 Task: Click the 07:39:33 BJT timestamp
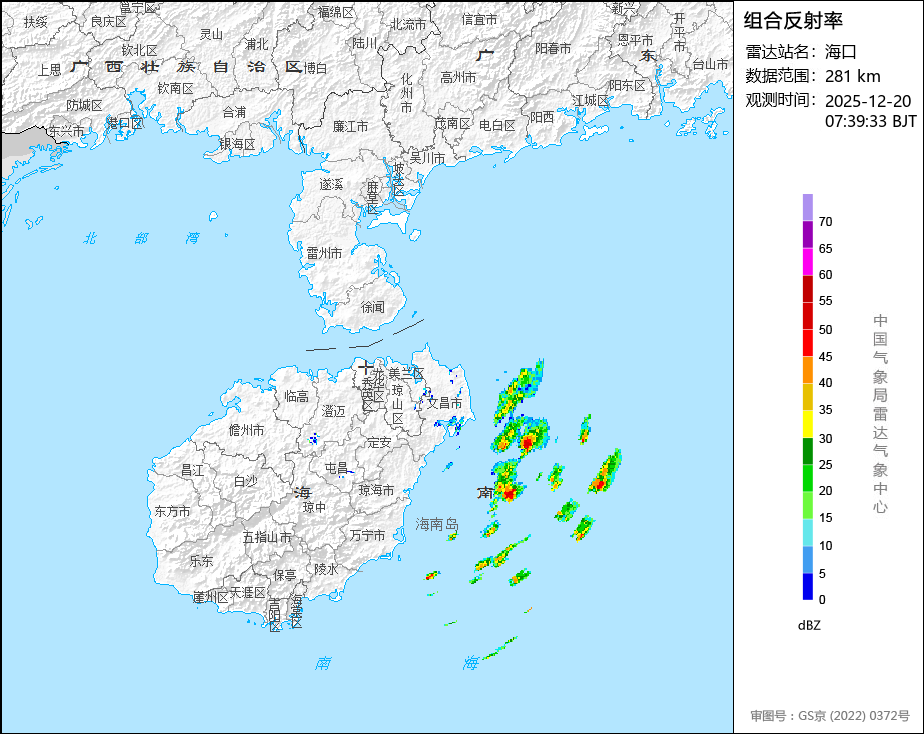871,121
